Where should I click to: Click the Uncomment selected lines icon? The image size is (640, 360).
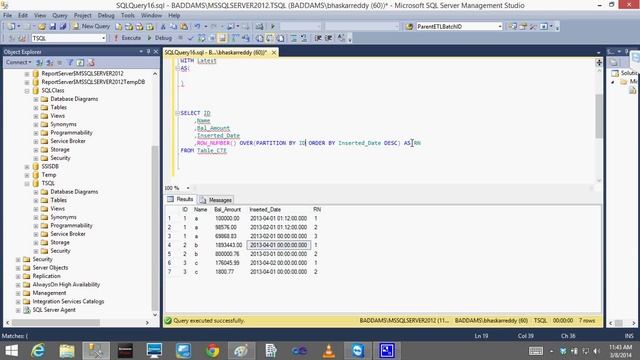coord(304,38)
